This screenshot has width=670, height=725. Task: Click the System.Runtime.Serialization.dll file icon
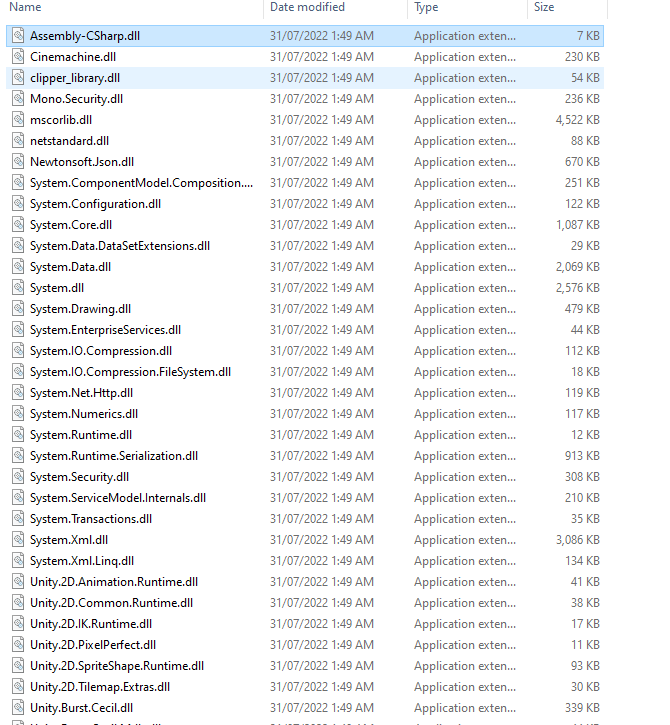[x=18, y=455]
